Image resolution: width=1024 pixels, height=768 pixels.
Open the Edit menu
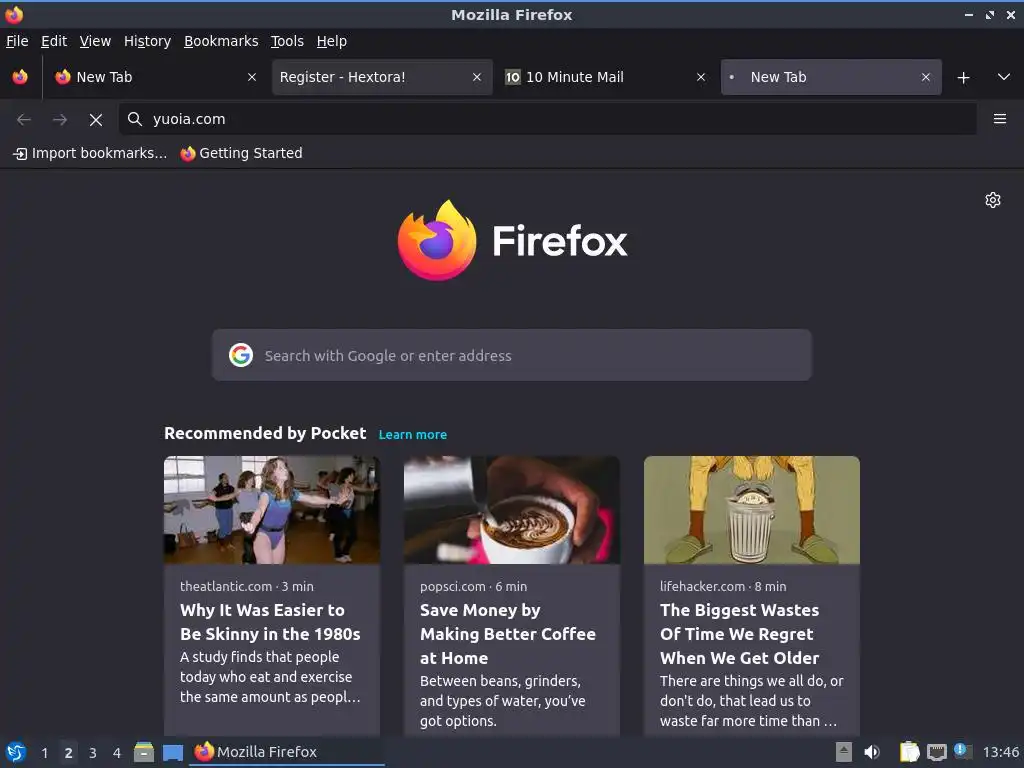(x=54, y=41)
